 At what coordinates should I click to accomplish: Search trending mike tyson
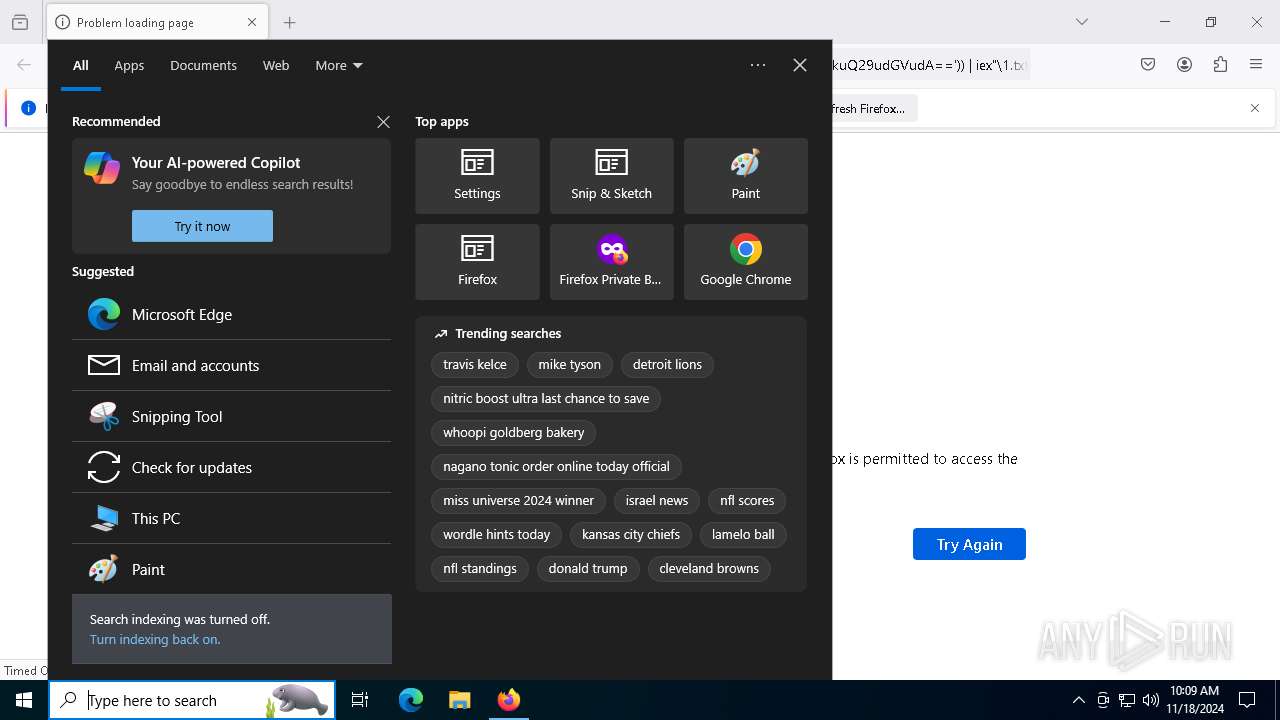(569, 364)
